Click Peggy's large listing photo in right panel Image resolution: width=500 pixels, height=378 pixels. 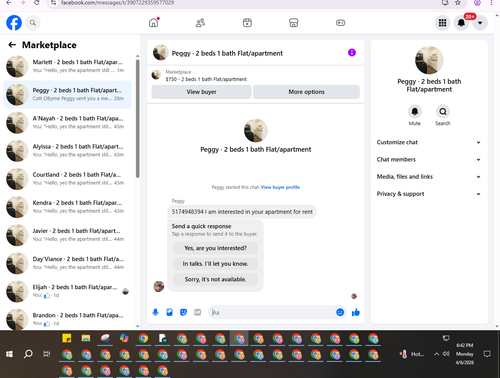click(429, 60)
